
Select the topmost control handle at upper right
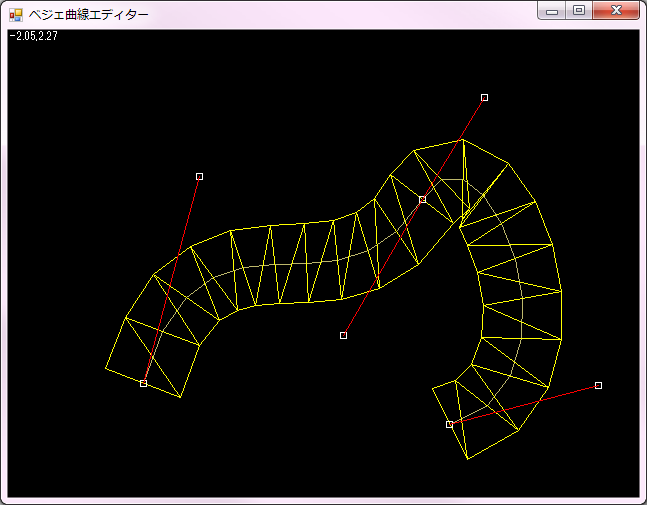click(484, 97)
